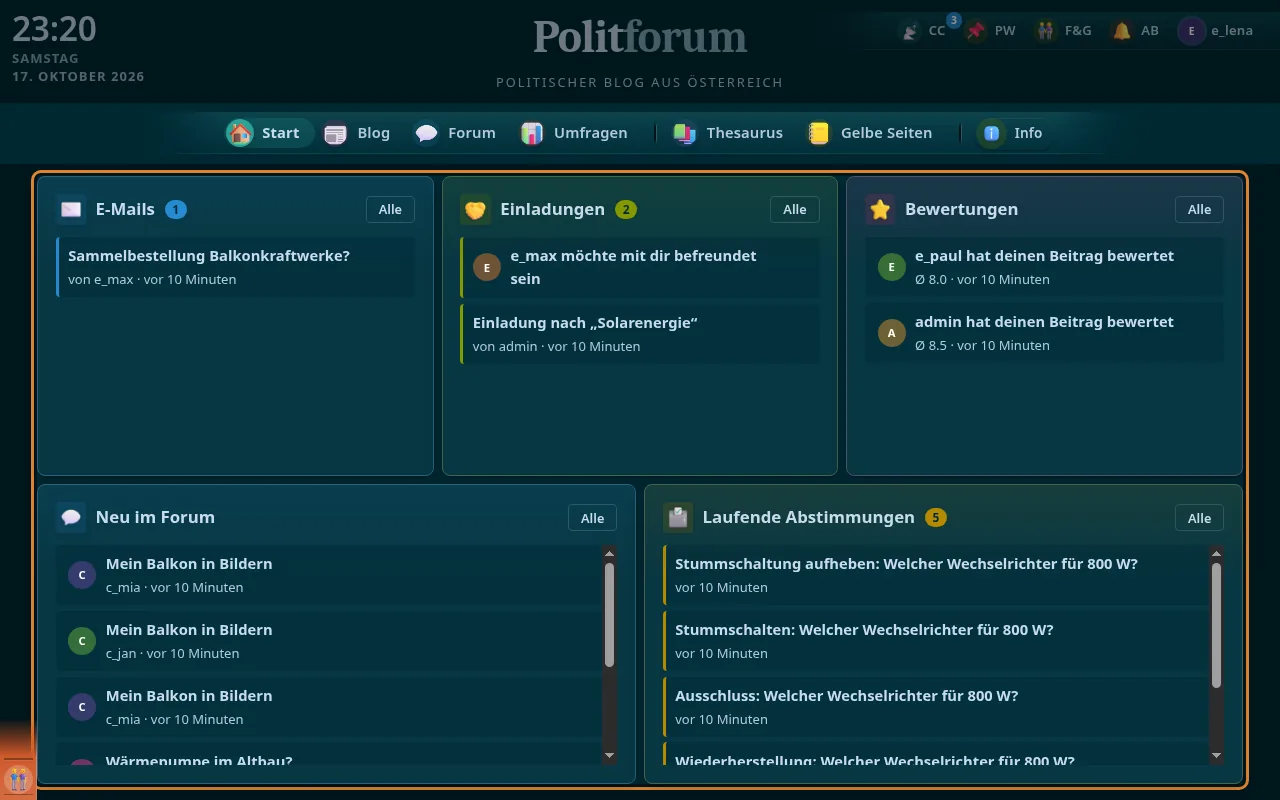Click the envelope icon of the E-Mails panel

coord(71,209)
